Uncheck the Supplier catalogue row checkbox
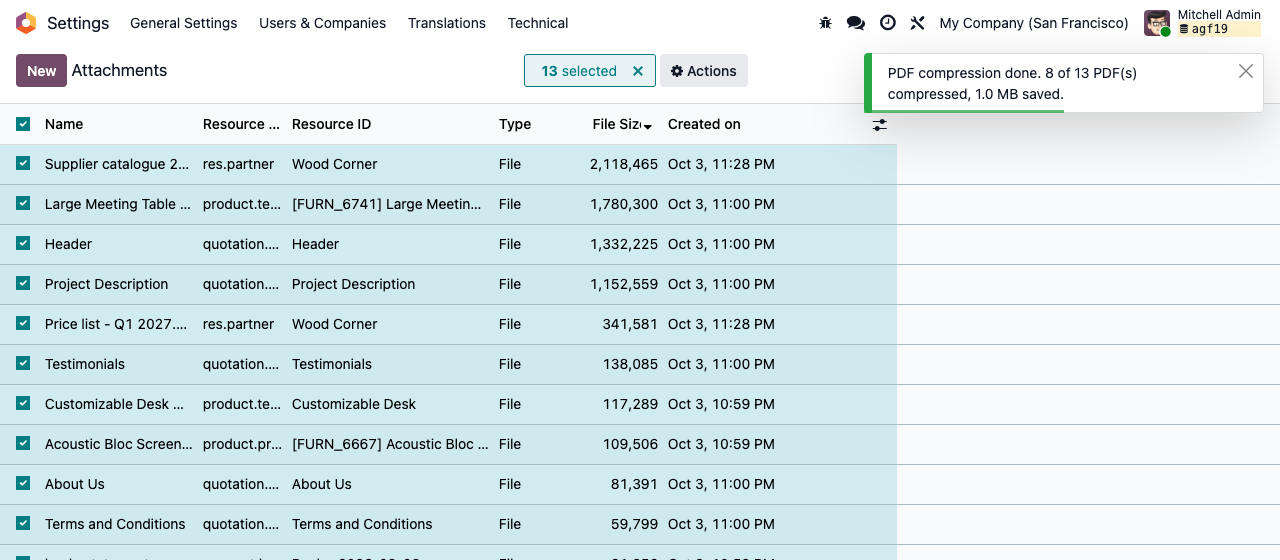 click(23, 163)
